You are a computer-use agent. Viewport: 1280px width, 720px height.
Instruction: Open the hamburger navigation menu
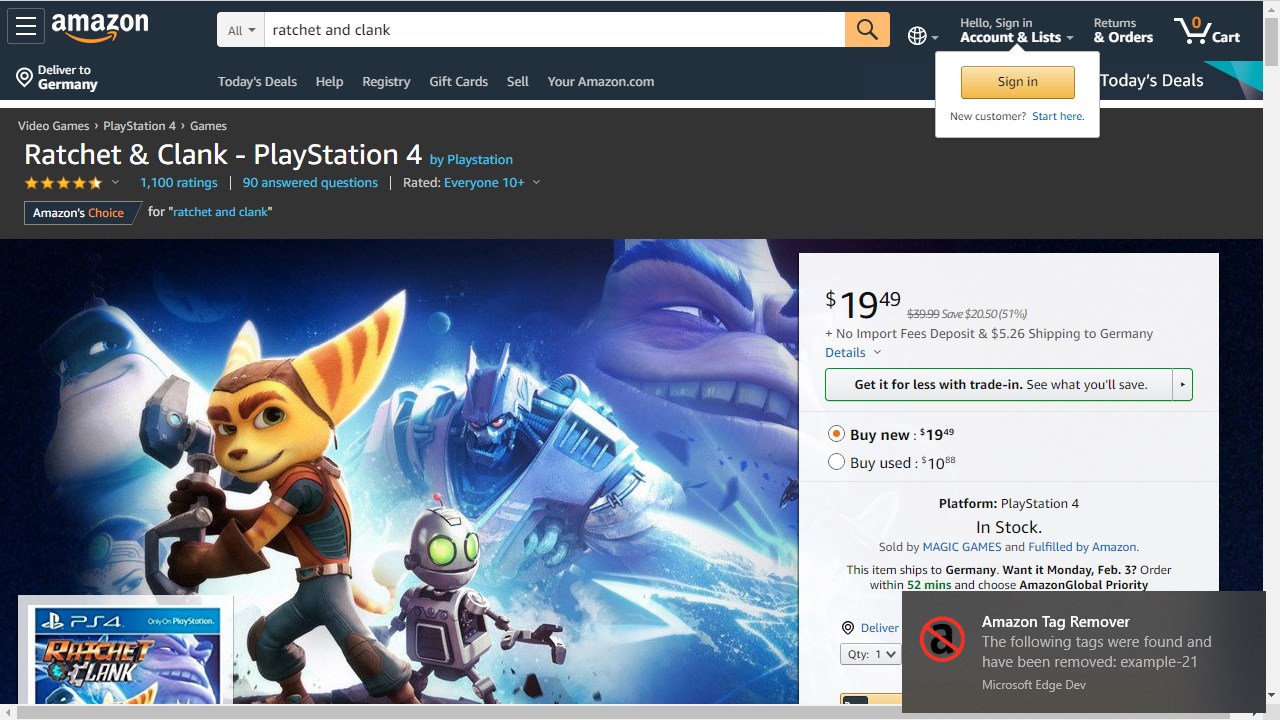pyautogui.click(x=26, y=27)
